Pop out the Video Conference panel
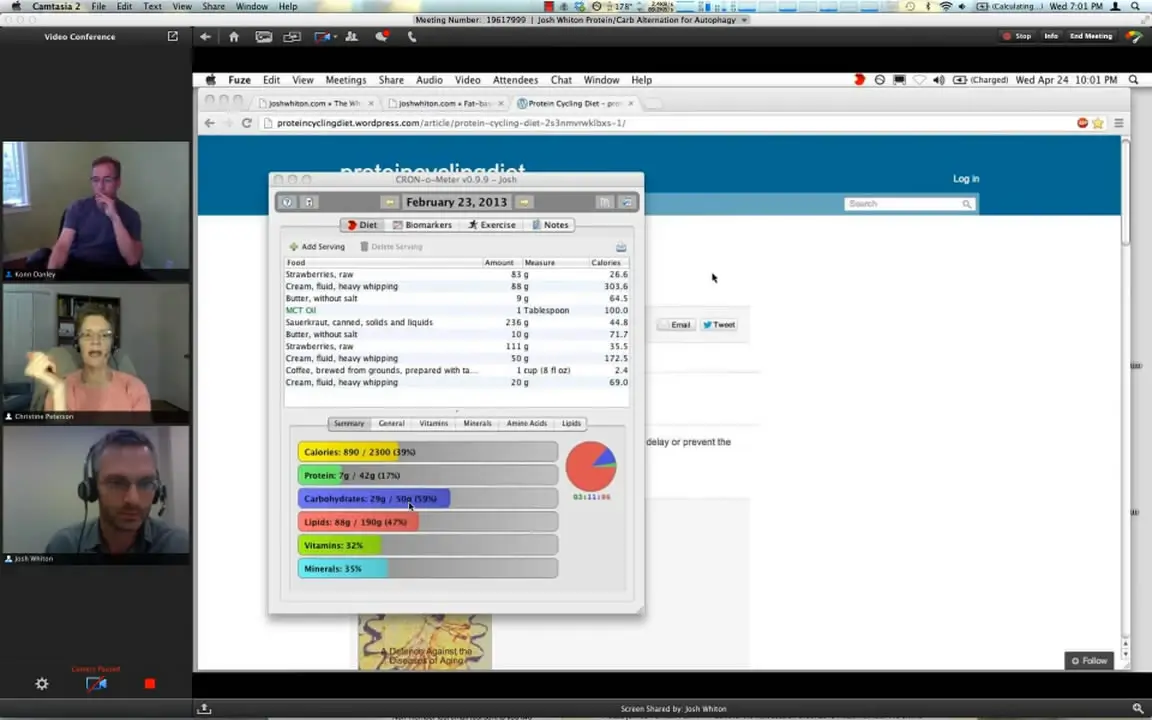 click(x=173, y=36)
